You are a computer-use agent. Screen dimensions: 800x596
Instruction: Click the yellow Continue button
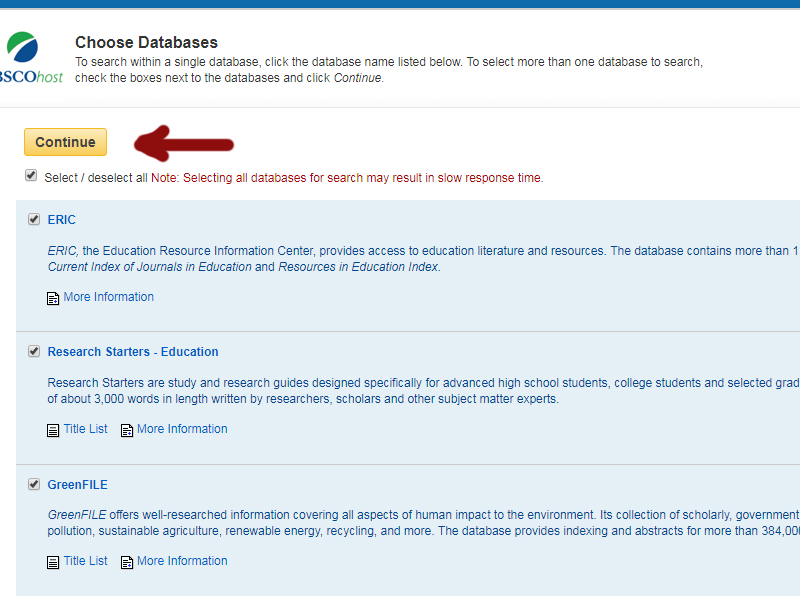pos(65,142)
